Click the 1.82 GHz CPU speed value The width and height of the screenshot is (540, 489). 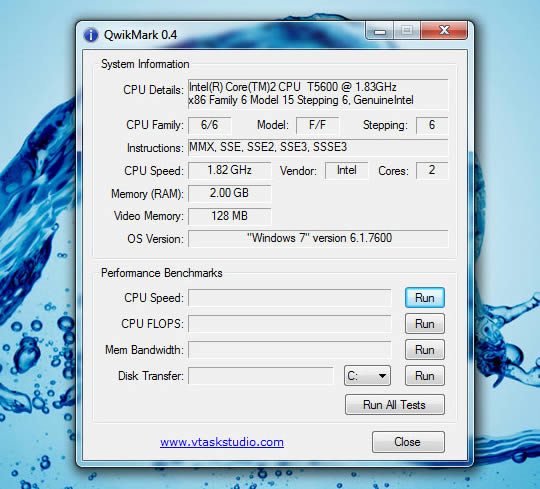coord(230,170)
